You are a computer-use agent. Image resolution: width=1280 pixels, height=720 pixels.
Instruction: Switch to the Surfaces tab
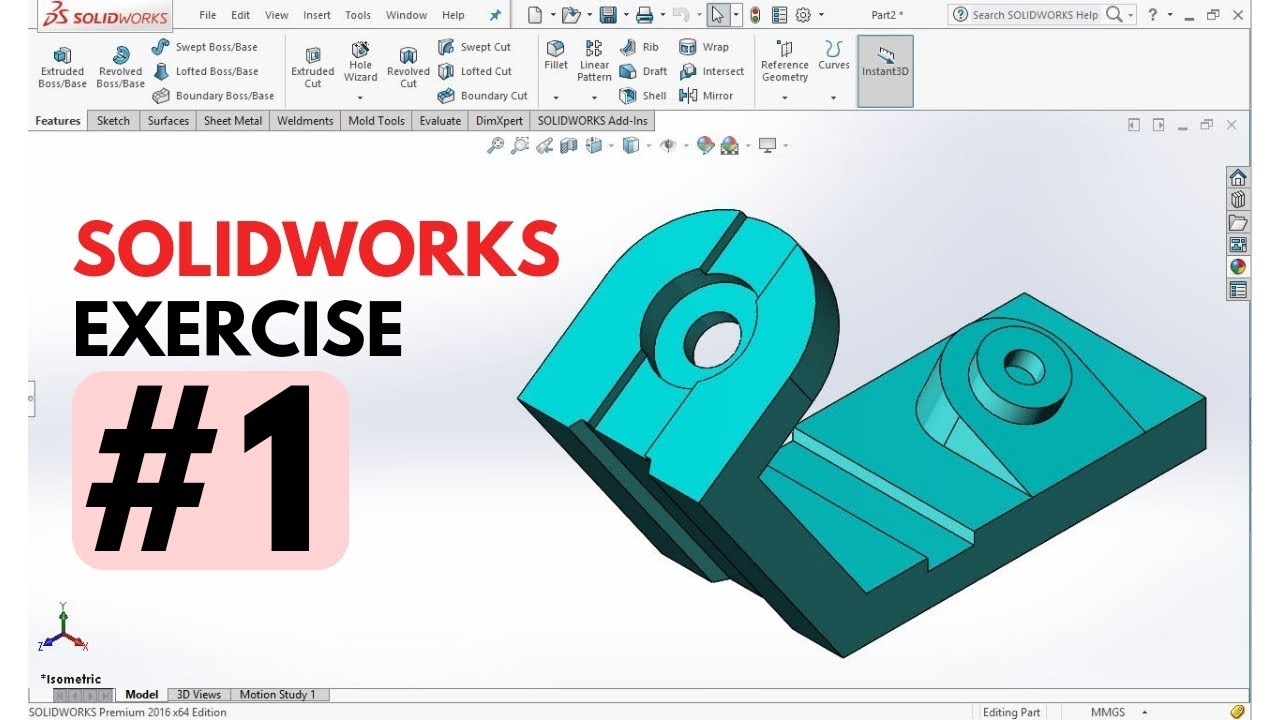pyautogui.click(x=168, y=121)
